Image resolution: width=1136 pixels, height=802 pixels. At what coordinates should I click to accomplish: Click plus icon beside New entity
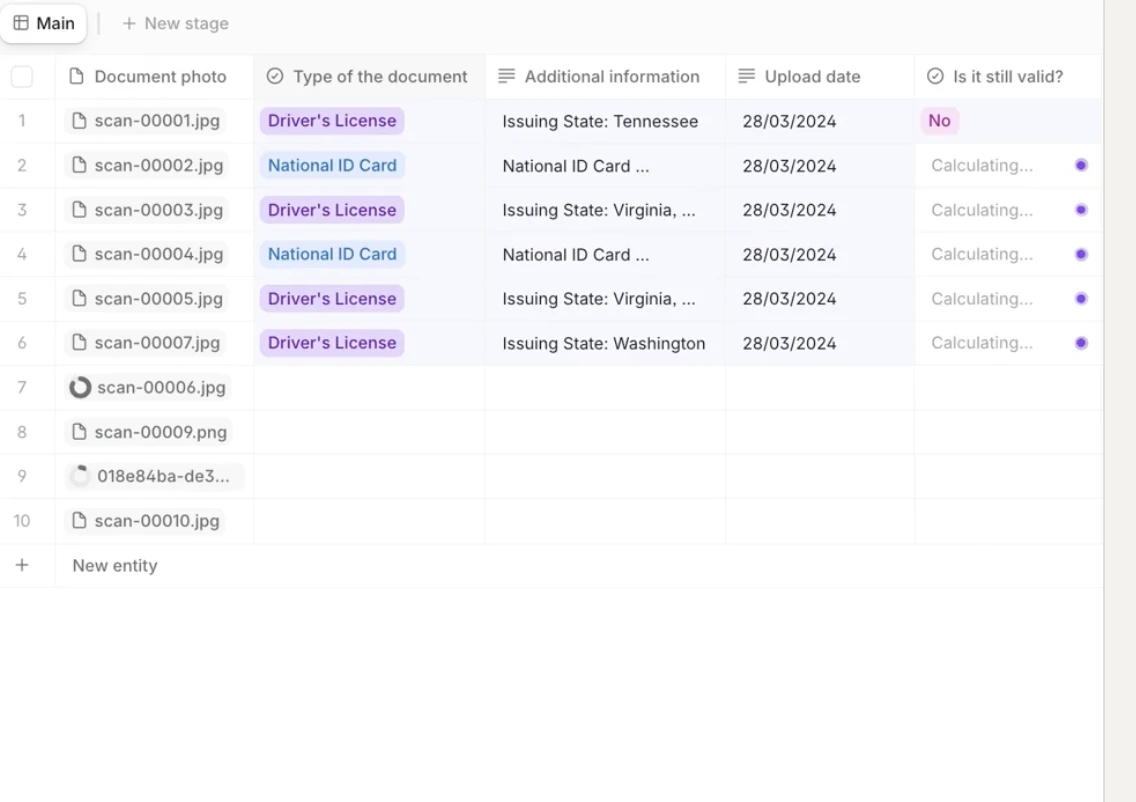22,565
